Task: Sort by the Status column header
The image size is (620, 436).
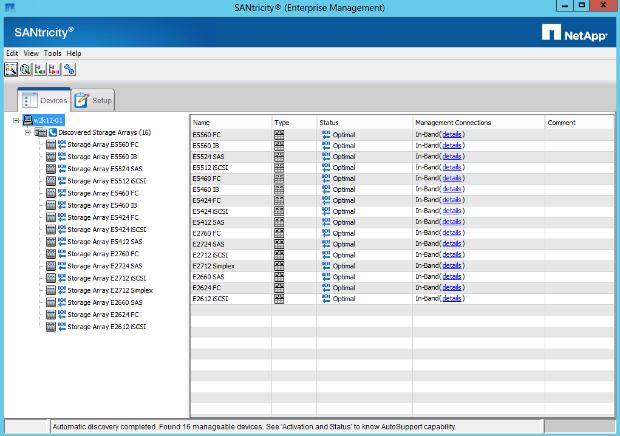Action: [364, 123]
